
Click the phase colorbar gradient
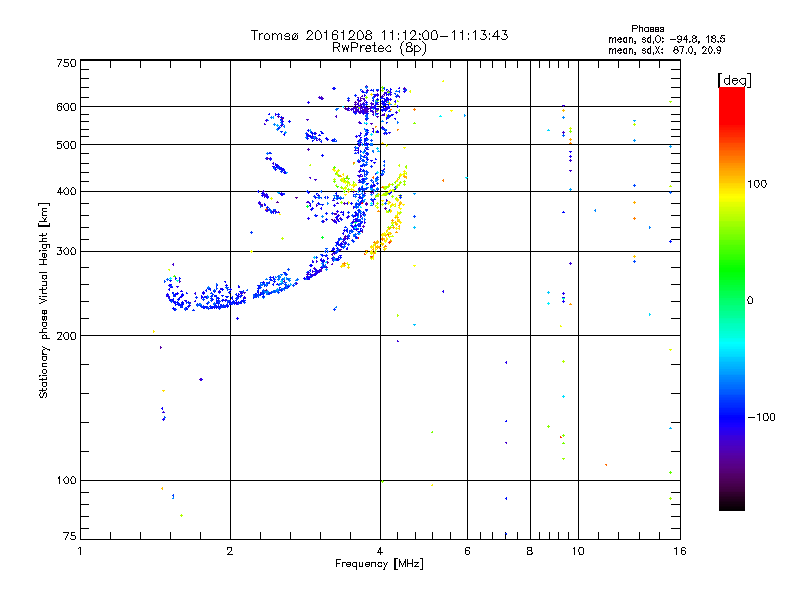pyautogui.click(x=732, y=298)
